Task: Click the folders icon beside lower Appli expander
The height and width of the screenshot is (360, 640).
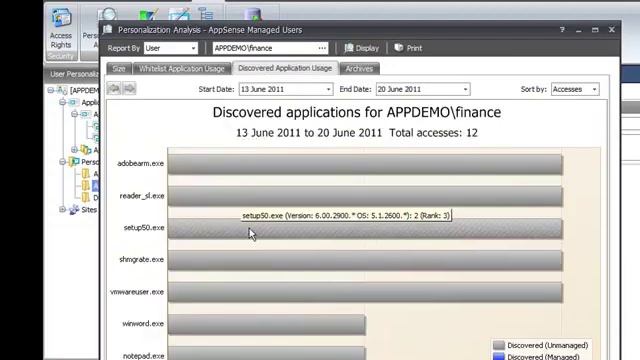Action: click(x=86, y=150)
